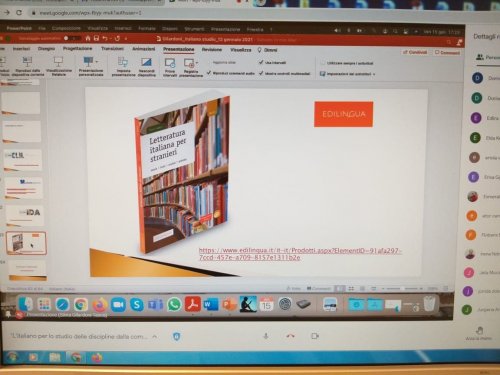Hang up the call with the red phone icon
Viewport: 500px width, 375px height.
[290, 336]
